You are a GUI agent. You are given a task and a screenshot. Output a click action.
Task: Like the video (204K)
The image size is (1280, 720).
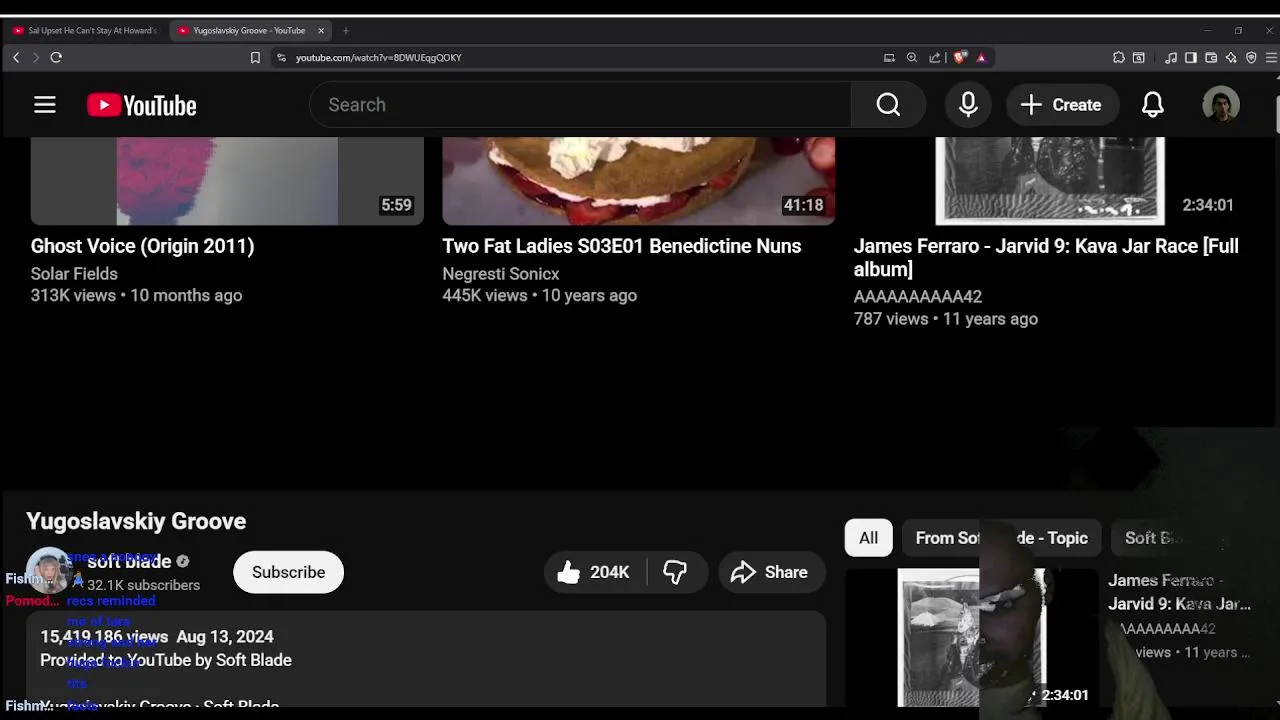pyautogui.click(x=595, y=572)
